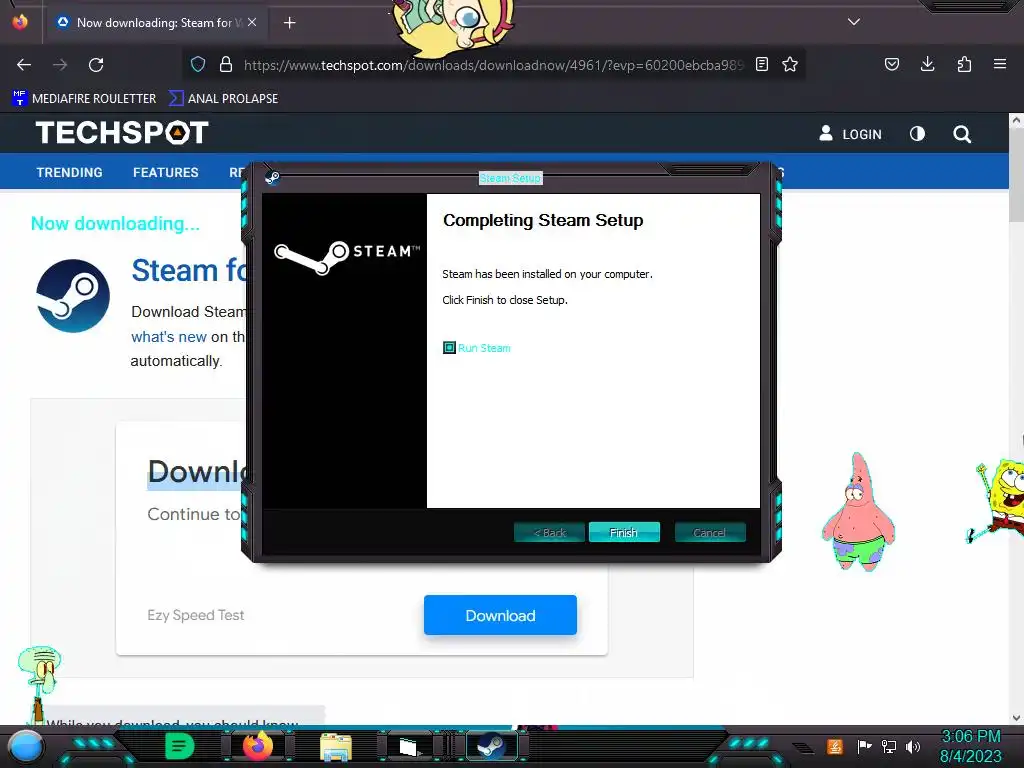The image size is (1024, 768).
Task: Check the Run Steam checkbox
Action: 449,347
